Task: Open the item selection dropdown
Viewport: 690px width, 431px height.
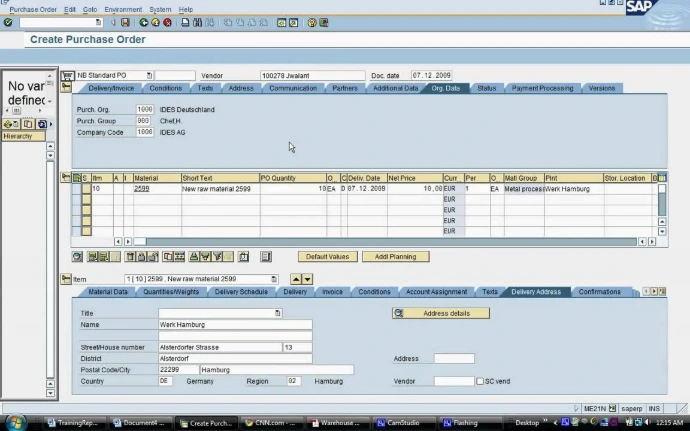Action: [x=274, y=279]
